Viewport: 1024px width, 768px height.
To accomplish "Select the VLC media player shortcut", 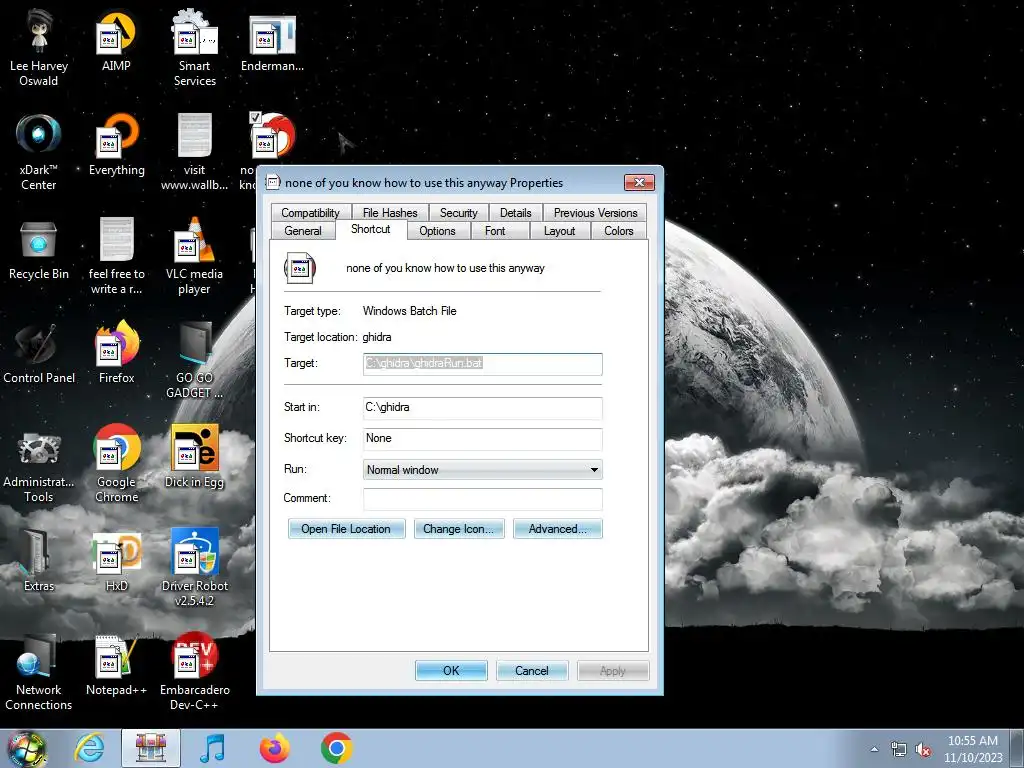I will tap(194, 255).
